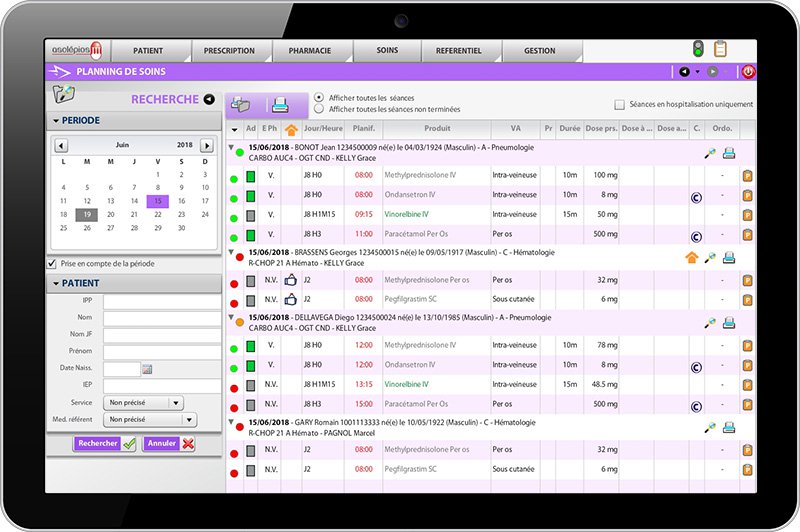Screen dimensions: 800x532
Task: Click the red power logout icon
Action: point(748,72)
